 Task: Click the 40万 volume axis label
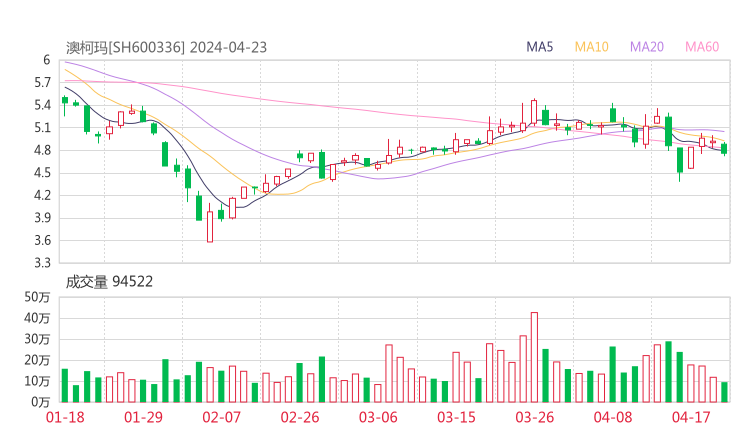point(37,318)
